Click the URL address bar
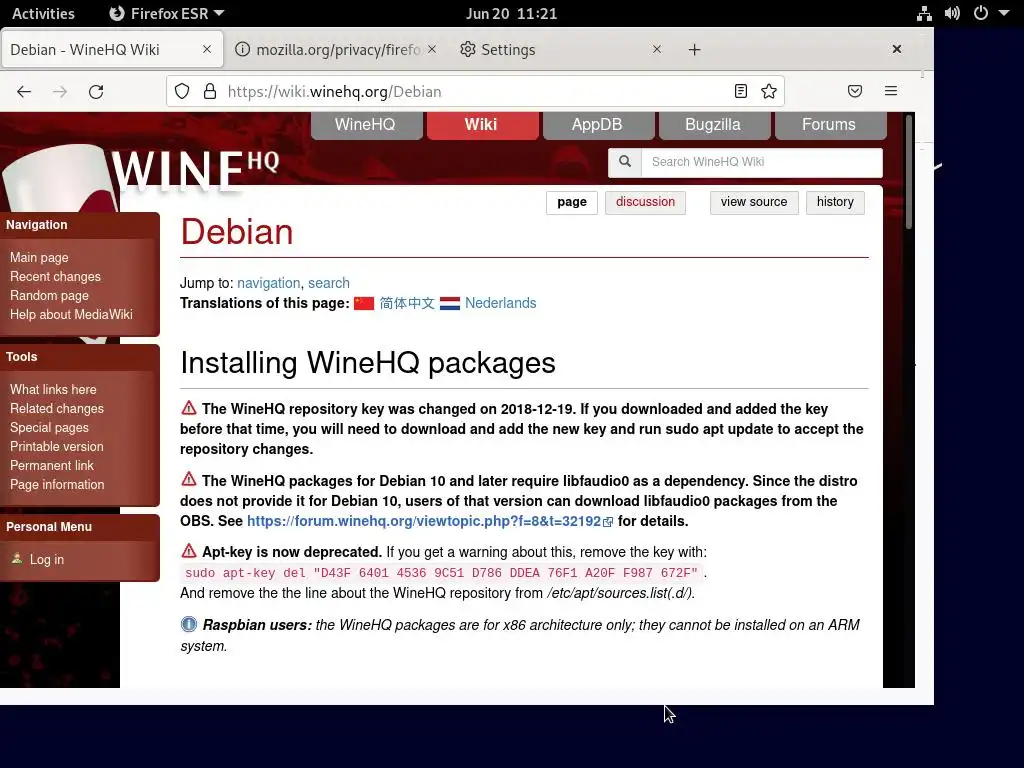The height and width of the screenshot is (768, 1024). (477, 91)
